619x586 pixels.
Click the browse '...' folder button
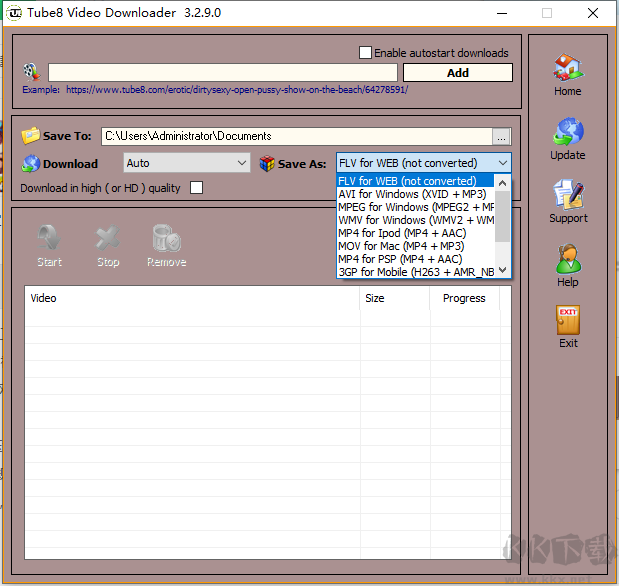click(501, 136)
